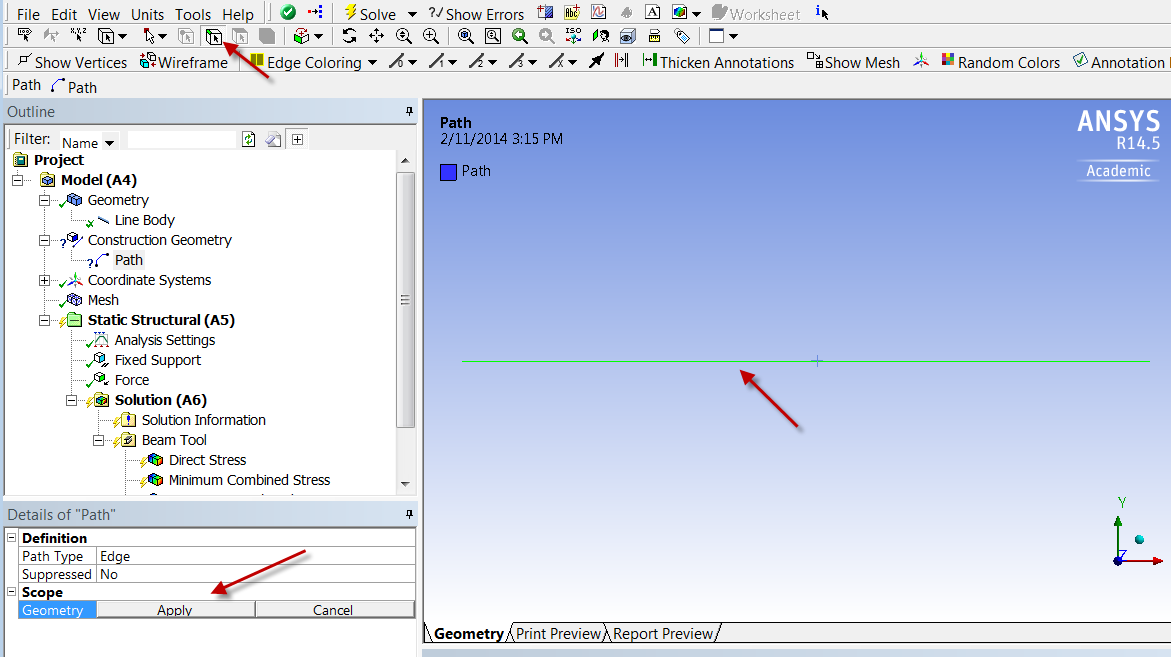Click the Ruler icon
The height and width of the screenshot is (657, 1171).
click(655, 36)
